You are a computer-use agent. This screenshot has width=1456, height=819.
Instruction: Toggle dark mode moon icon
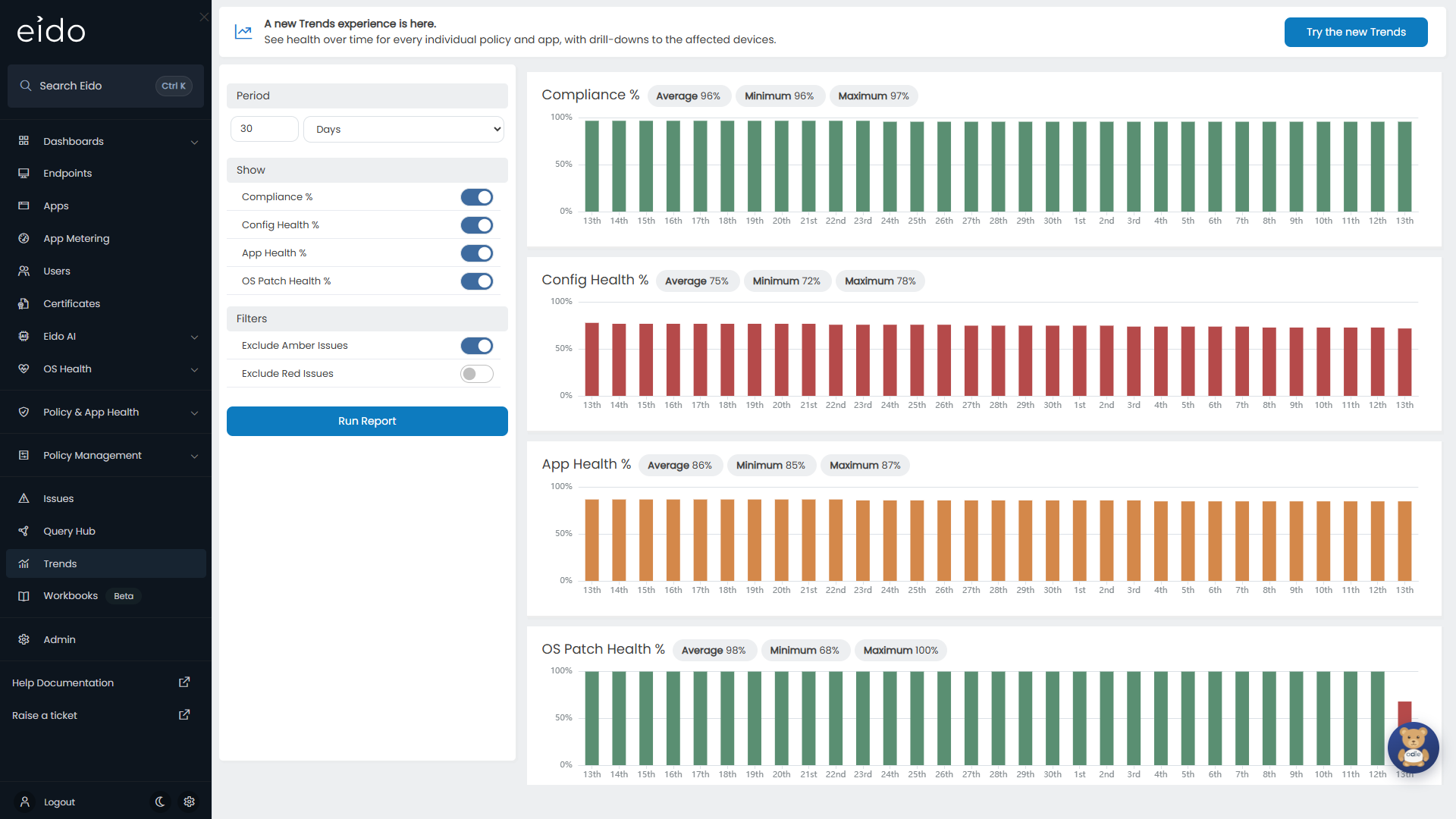click(160, 802)
